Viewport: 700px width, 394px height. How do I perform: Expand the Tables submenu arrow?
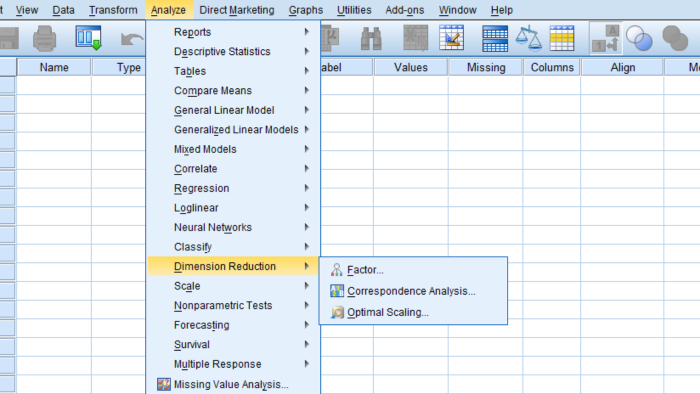click(x=307, y=71)
